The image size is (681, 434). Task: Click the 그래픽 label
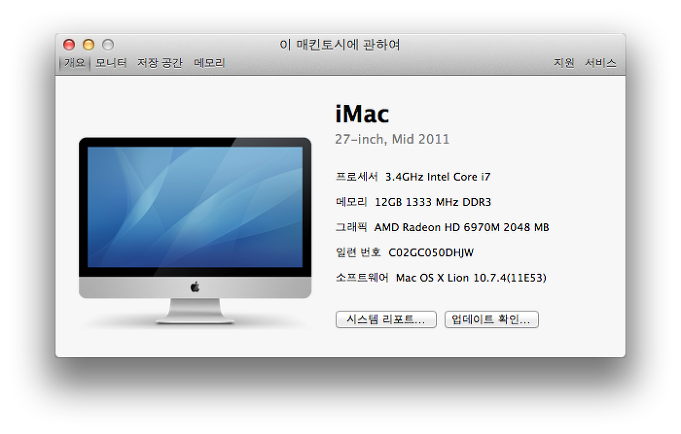coord(351,227)
